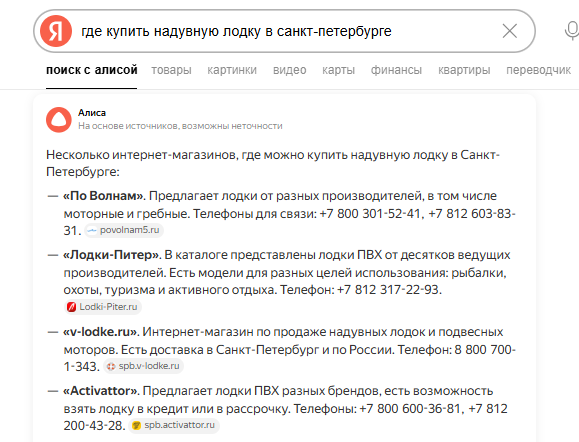
Task: Open the povolnam5.ru source link
Action: pos(124,230)
